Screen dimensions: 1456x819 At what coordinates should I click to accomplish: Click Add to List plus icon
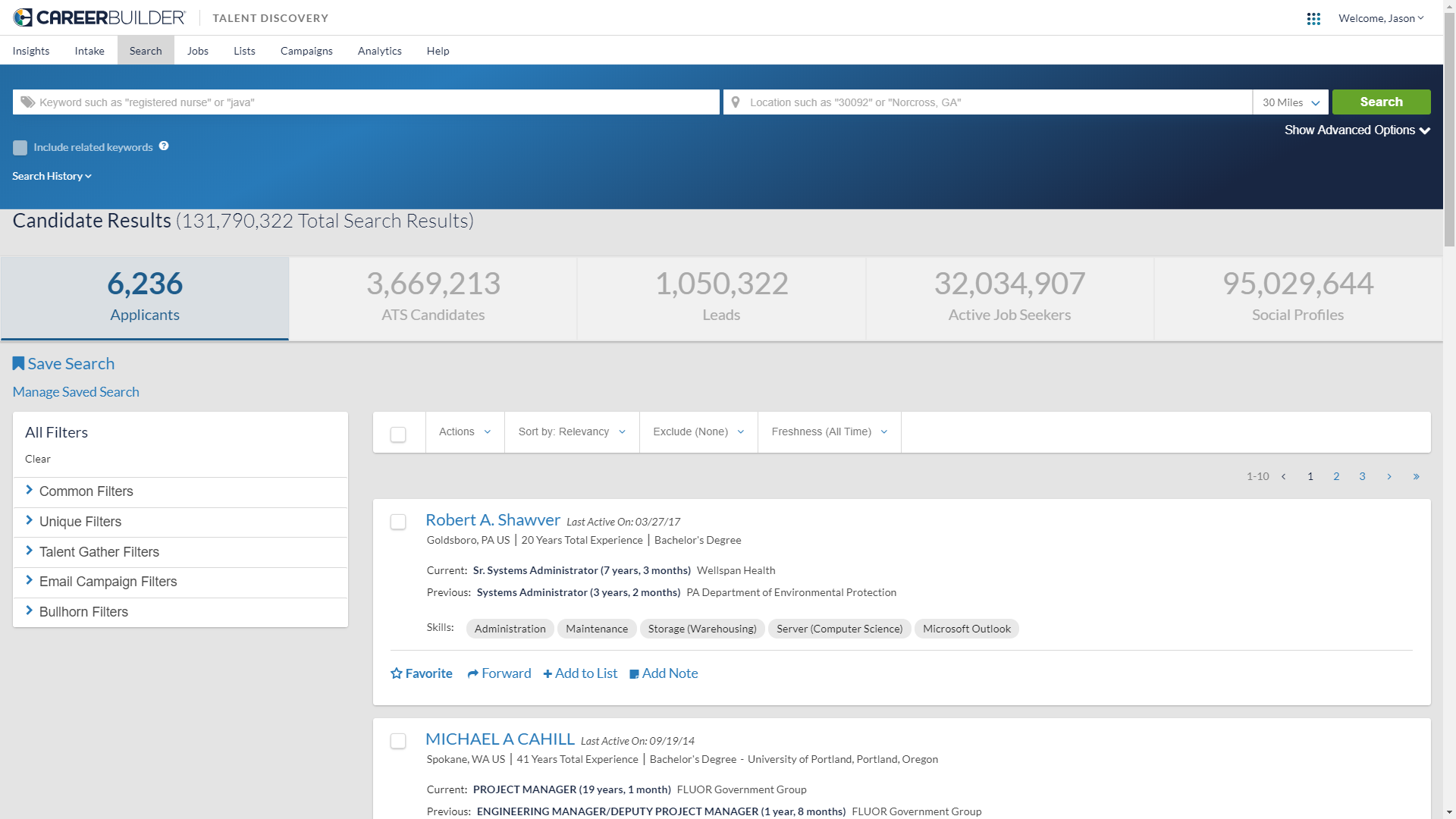(x=548, y=673)
